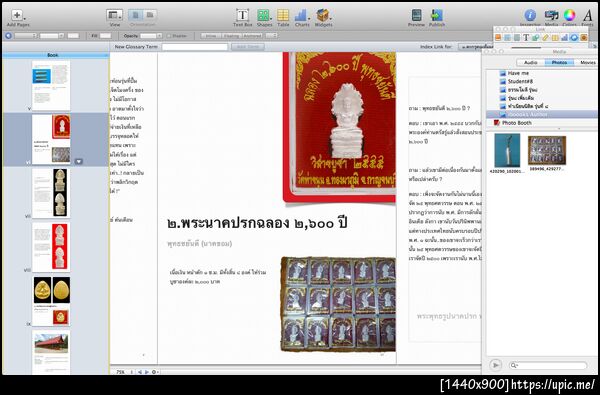Select the Chart inspector icon
Screen dimensions: 600x395
tap(564, 38)
